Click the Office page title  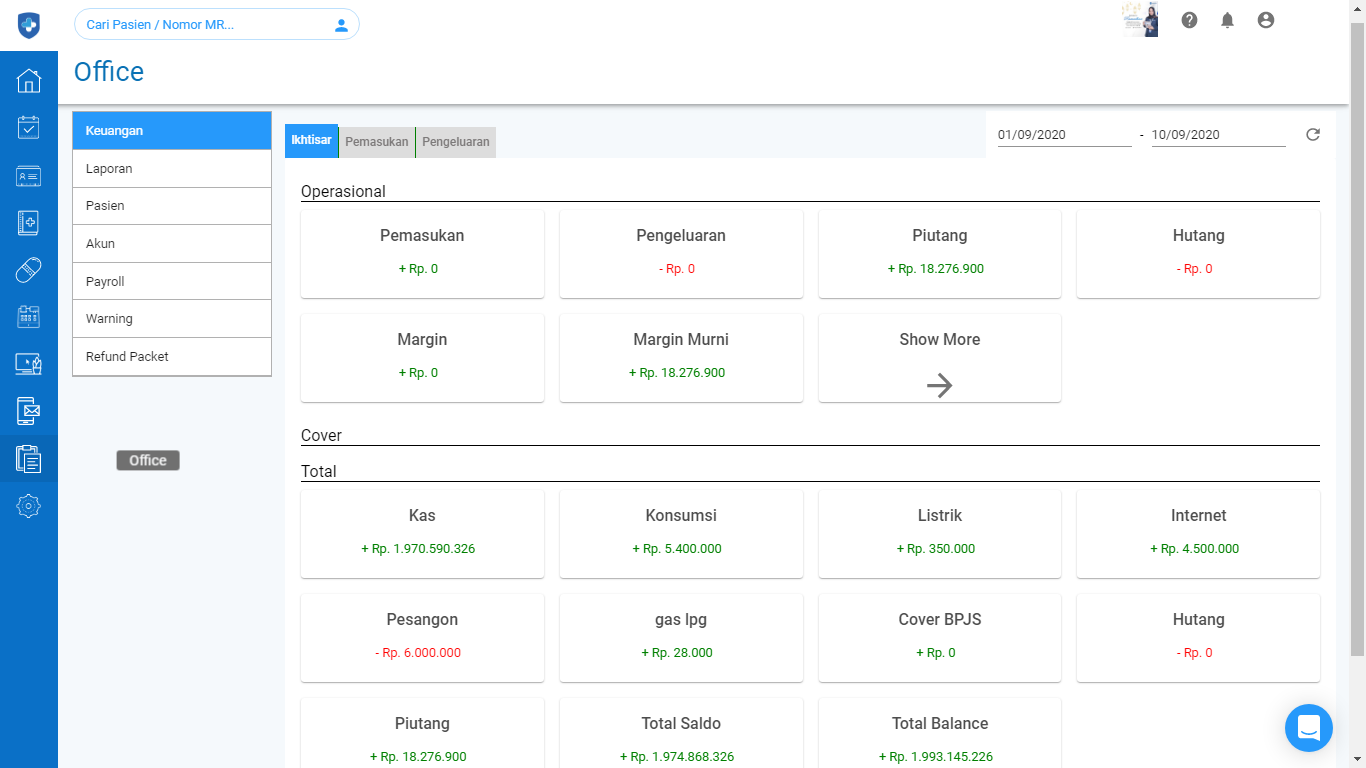tap(109, 72)
